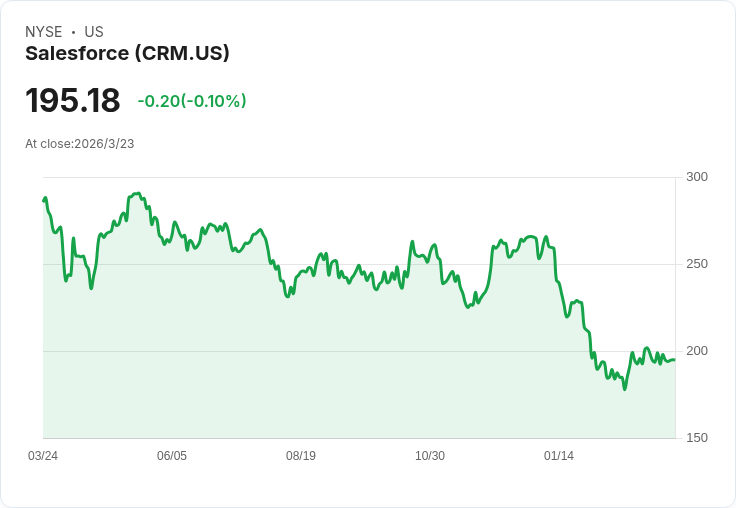The width and height of the screenshot is (736, 508).
Task: Select the 03/24 date on x-axis
Action: click(x=43, y=456)
